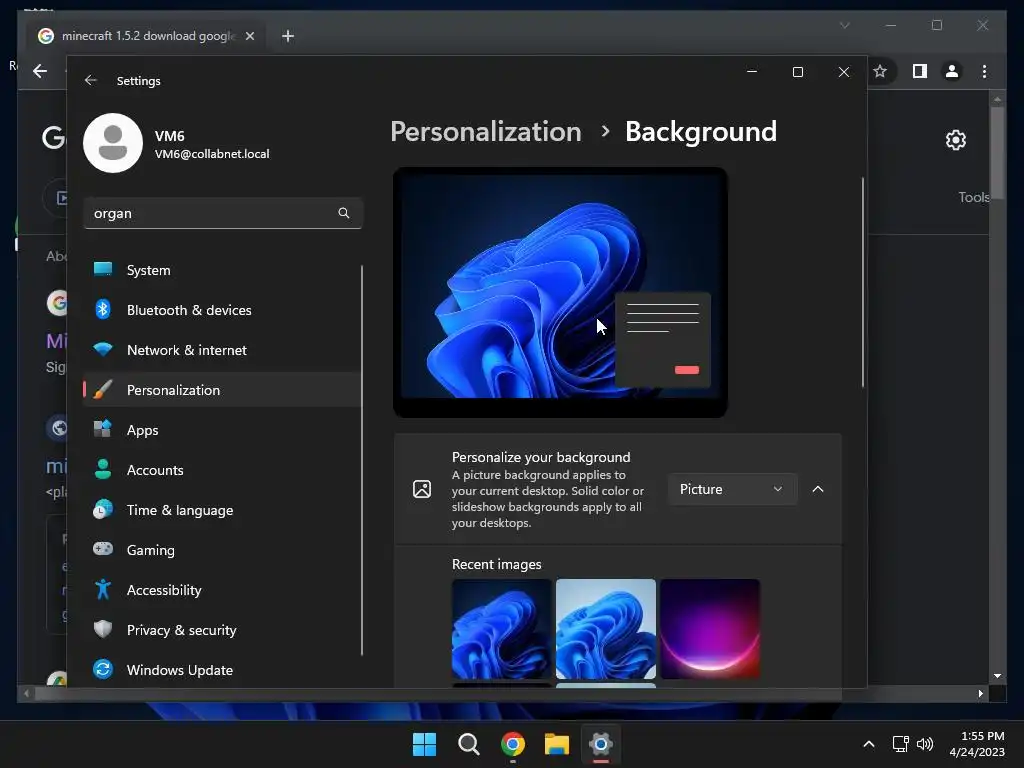1024x768 pixels.
Task: Click Chrome back navigation arrow
Action: (x=40, y=71)
